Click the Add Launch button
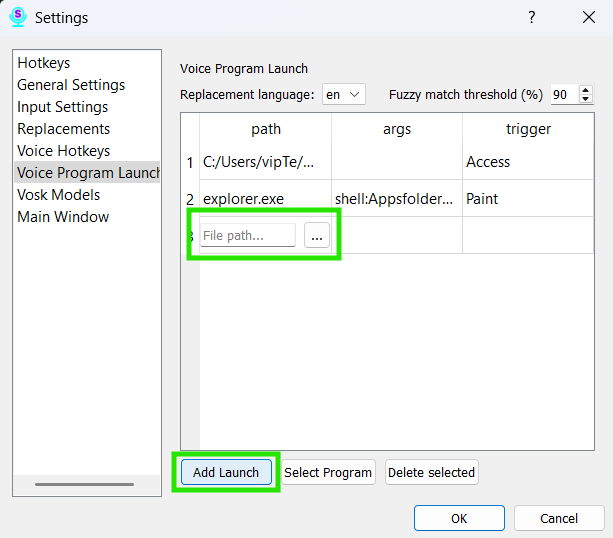This screenshot has height=538, width=613. (x=226, y=472)
